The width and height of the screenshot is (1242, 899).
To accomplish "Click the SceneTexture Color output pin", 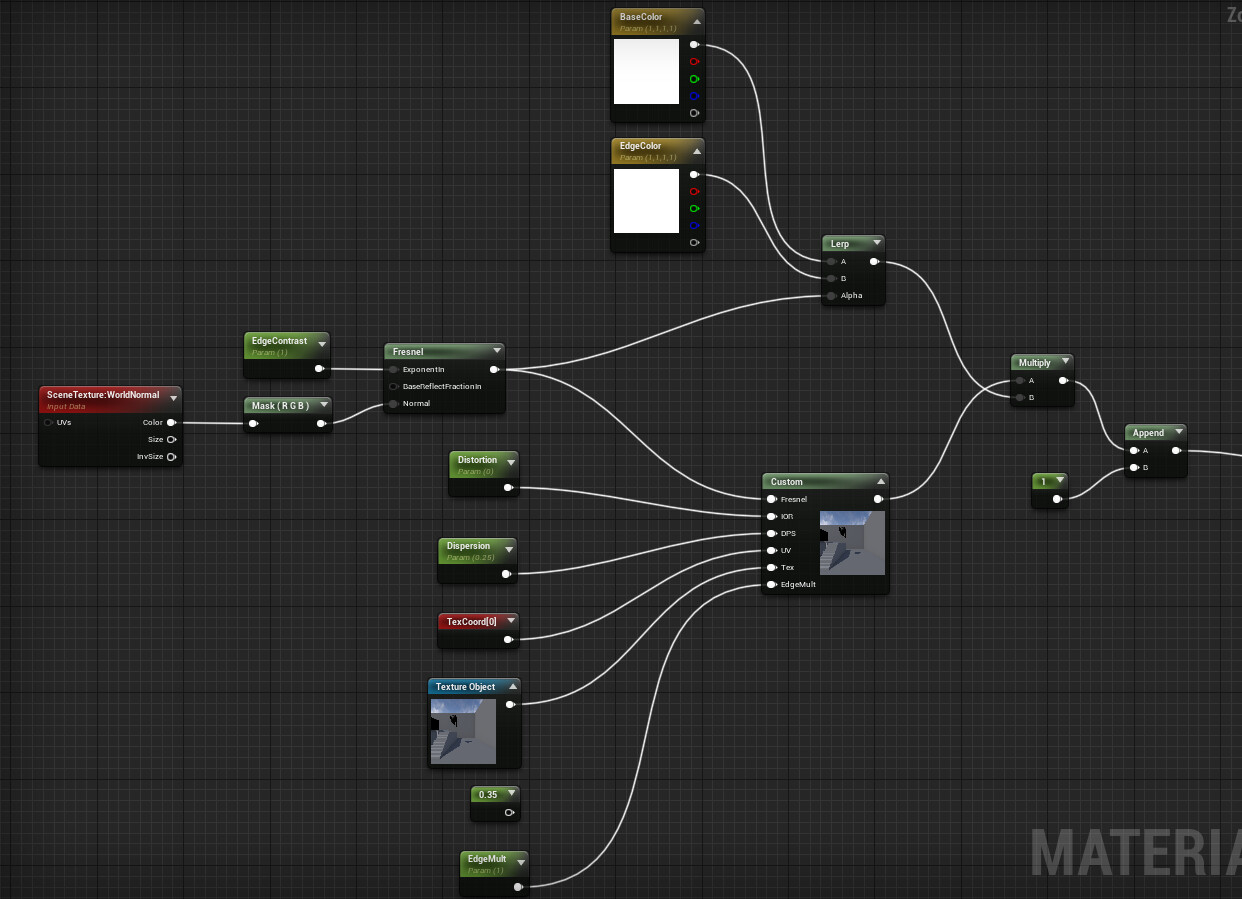I will click(172, 423).
